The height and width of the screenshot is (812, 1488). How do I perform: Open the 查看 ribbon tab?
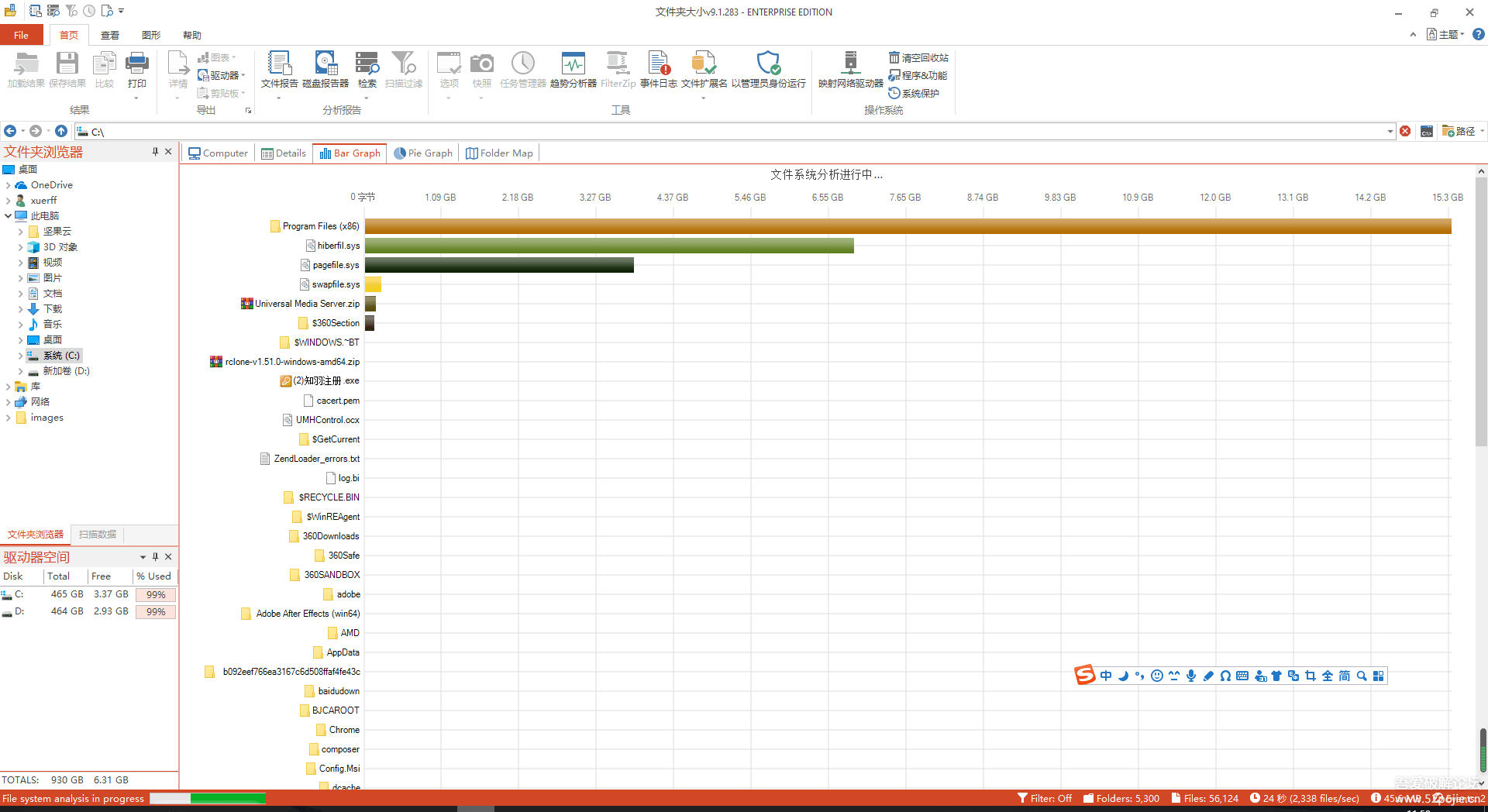pos(110,36)
